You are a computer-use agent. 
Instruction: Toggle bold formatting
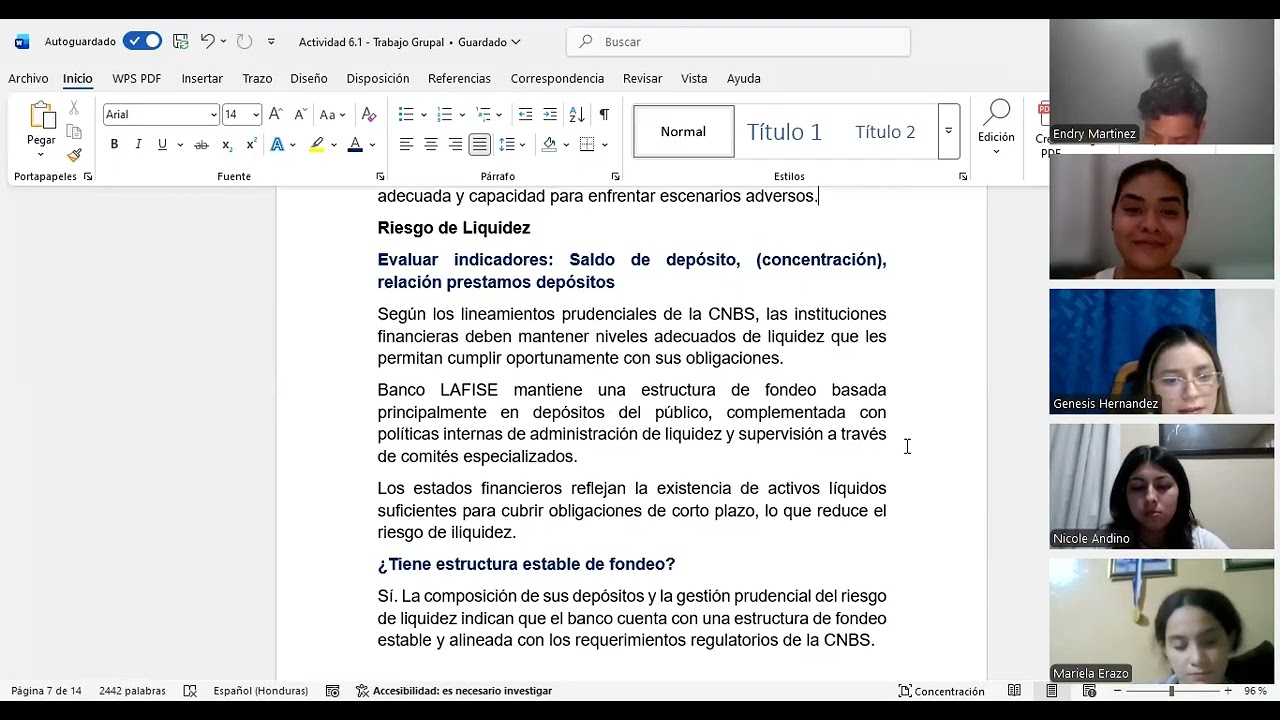point(114,145)
